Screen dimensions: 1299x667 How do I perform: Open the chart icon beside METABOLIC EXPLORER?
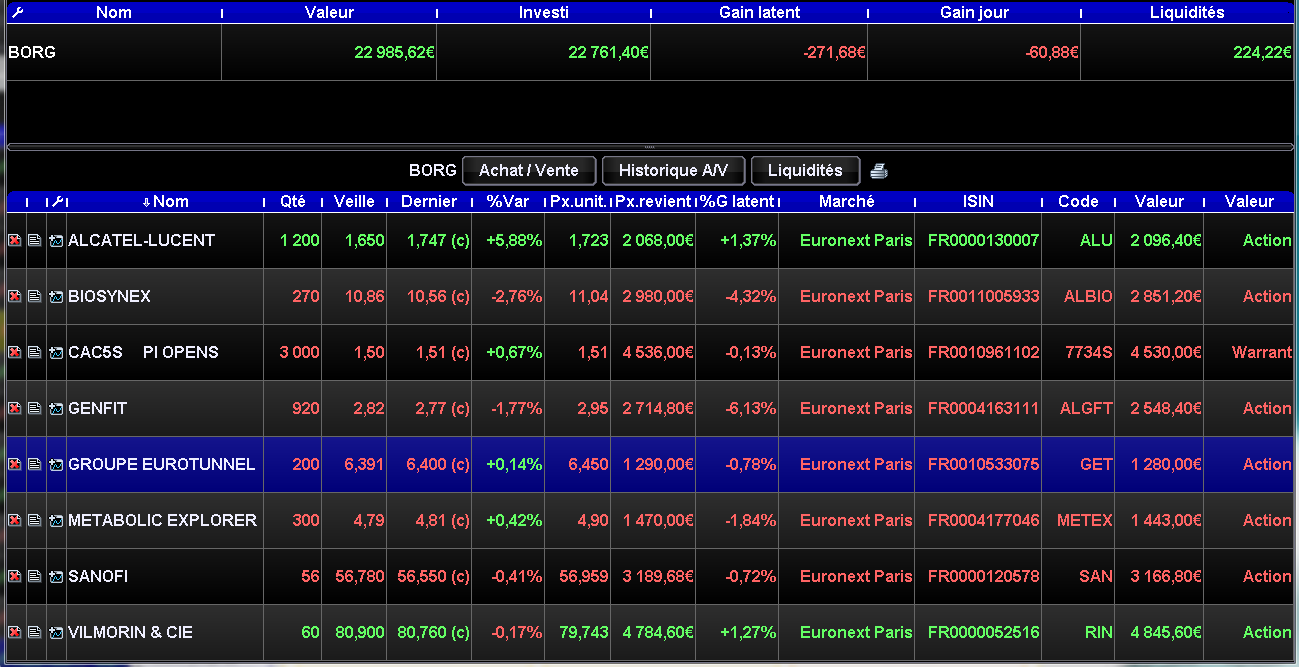pos(56,521)
